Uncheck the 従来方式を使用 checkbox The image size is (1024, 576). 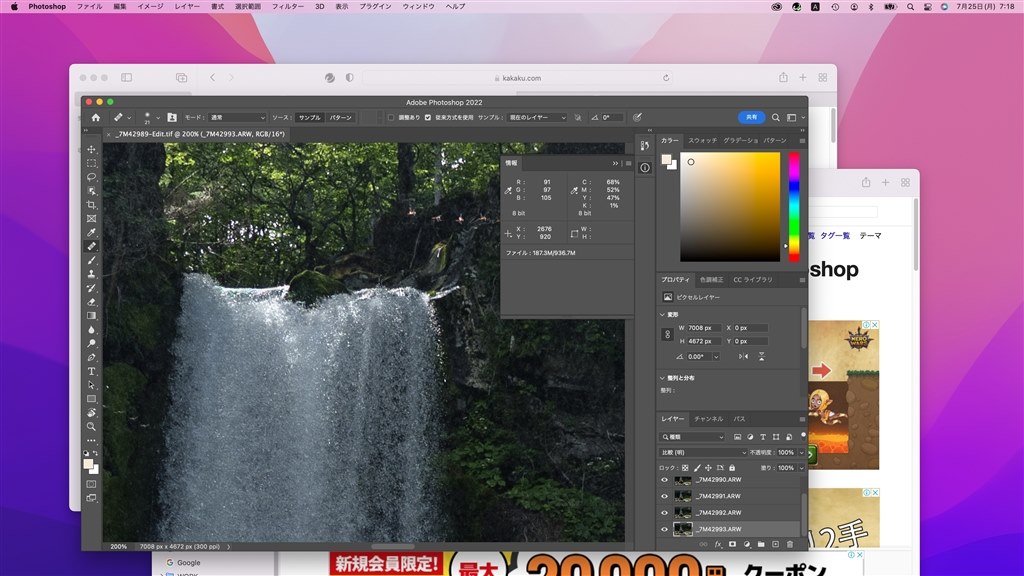click(x=428, y=117)
